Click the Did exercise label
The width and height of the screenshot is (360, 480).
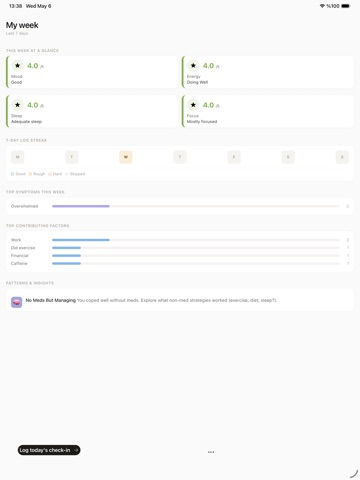[23, 248]
